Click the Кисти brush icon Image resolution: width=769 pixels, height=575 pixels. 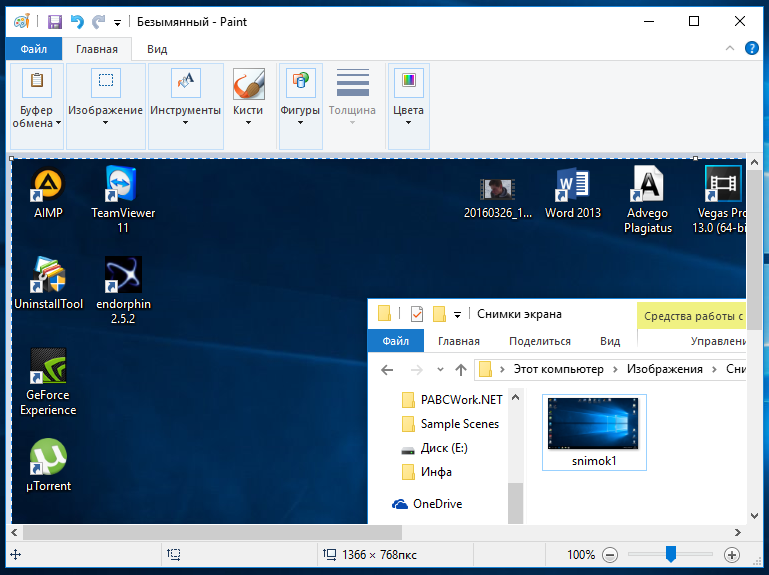point(248,84)
